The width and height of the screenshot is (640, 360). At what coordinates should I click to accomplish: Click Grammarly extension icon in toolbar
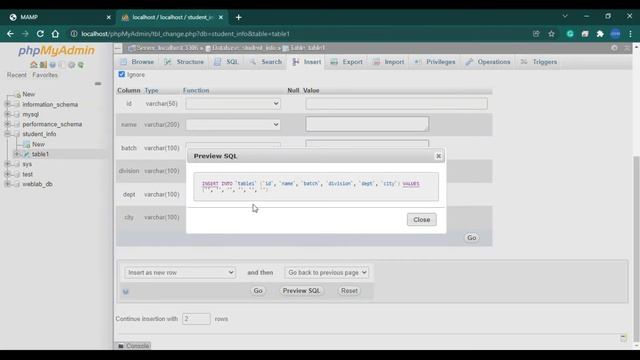click(x=570, y=34)
